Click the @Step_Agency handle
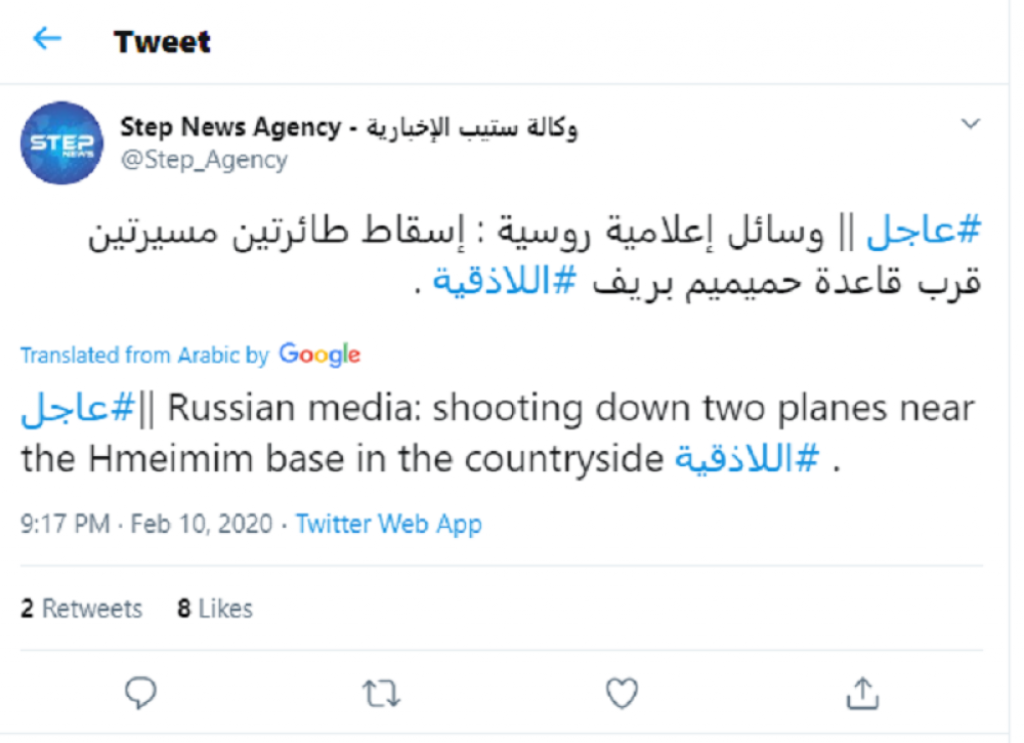 (x=204, y=159)
